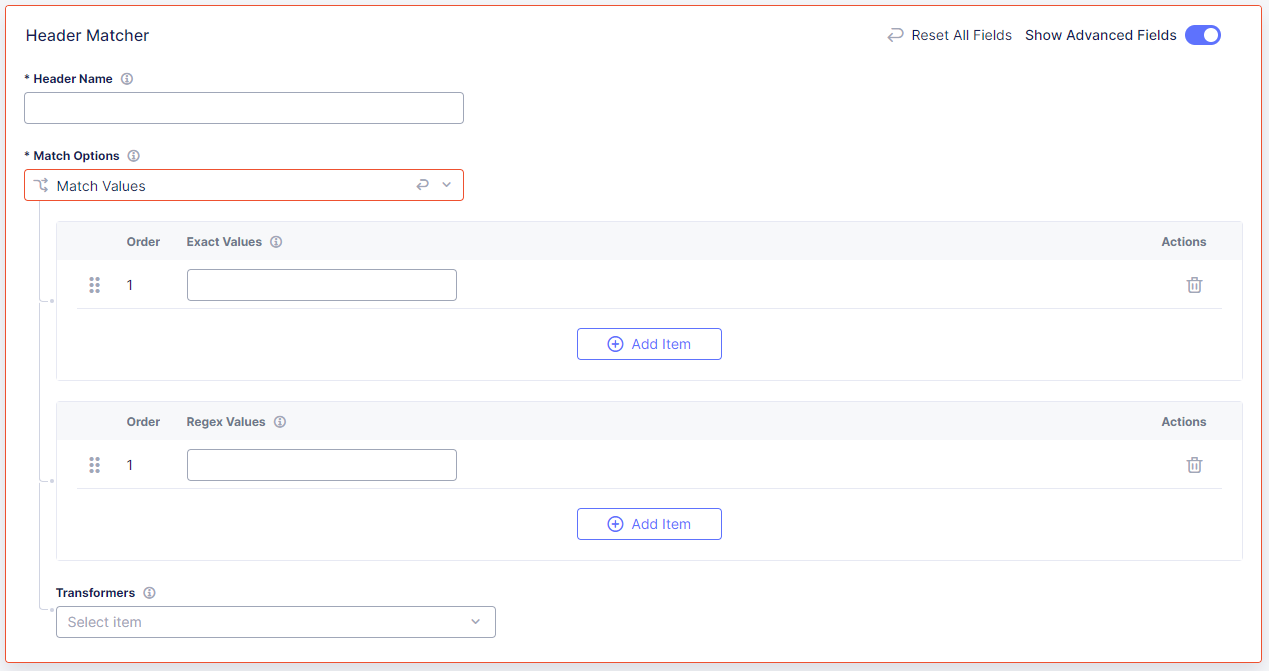The height and width of the screenshot is (671, 1269).
Task: Click the Header Name input field
Action: tap(243, 108)
